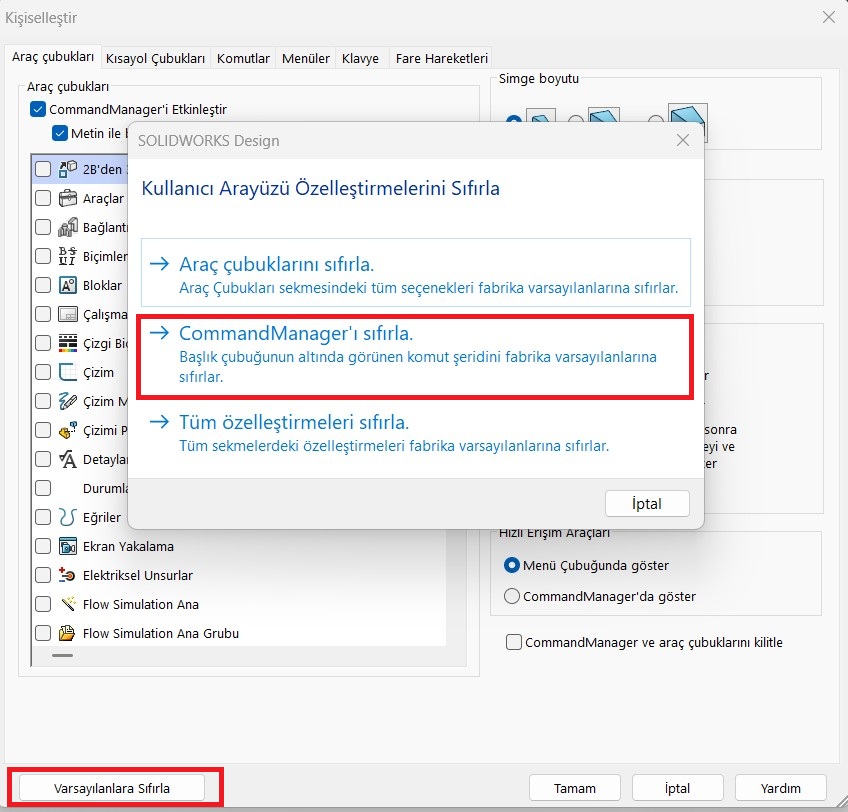Image resolution: width=848 pixels, height=812 pixels.
Task: Click the Ekran Yakalama icon
Action: (68, 546)
